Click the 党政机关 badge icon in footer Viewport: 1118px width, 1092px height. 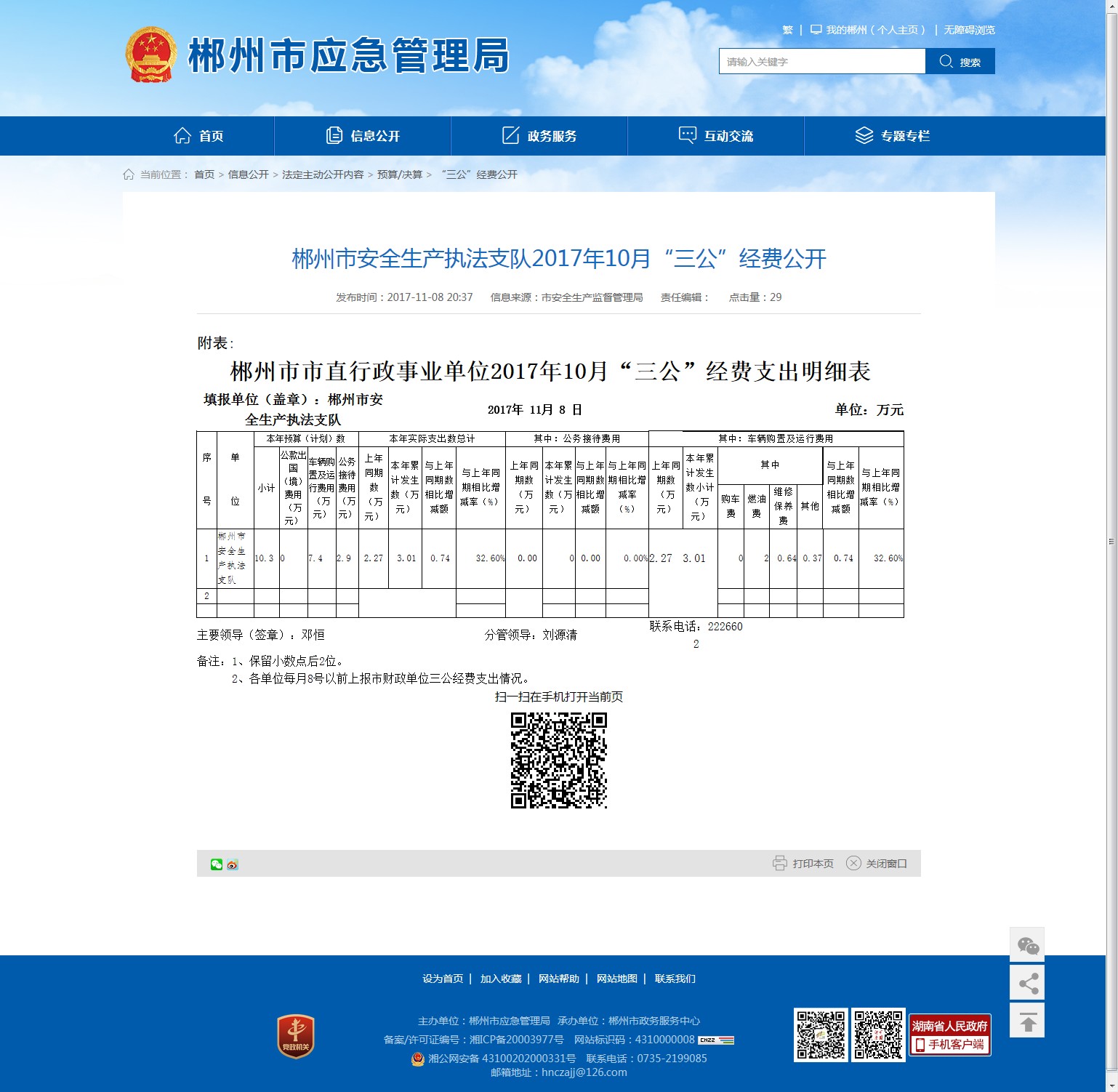(296, 1036)
